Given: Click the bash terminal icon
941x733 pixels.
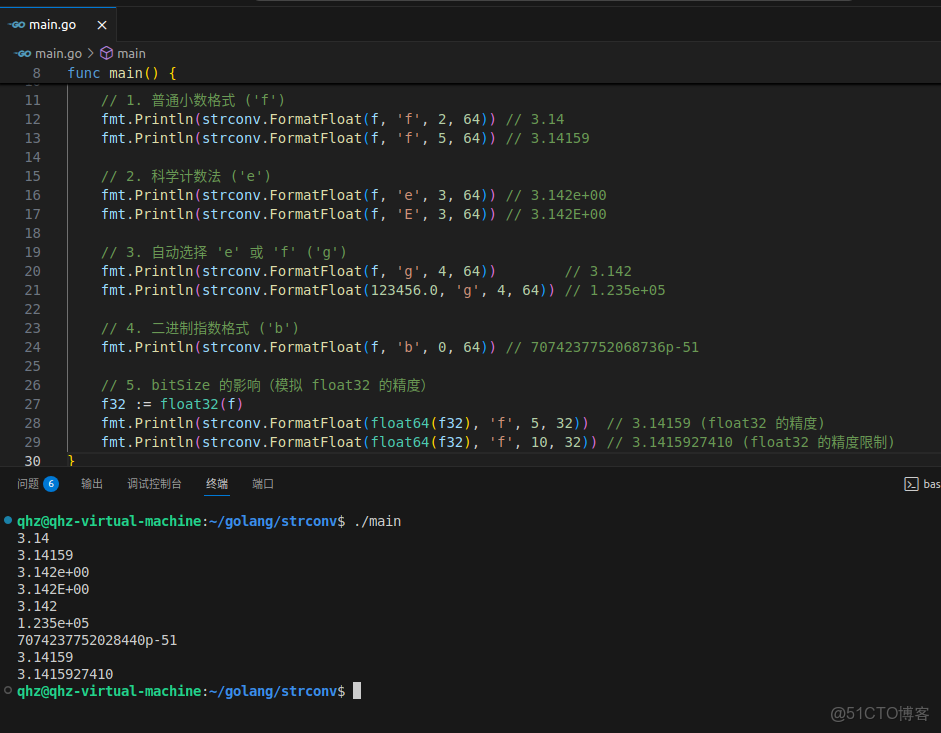Looking at the screenshot, I should [911, 484].
